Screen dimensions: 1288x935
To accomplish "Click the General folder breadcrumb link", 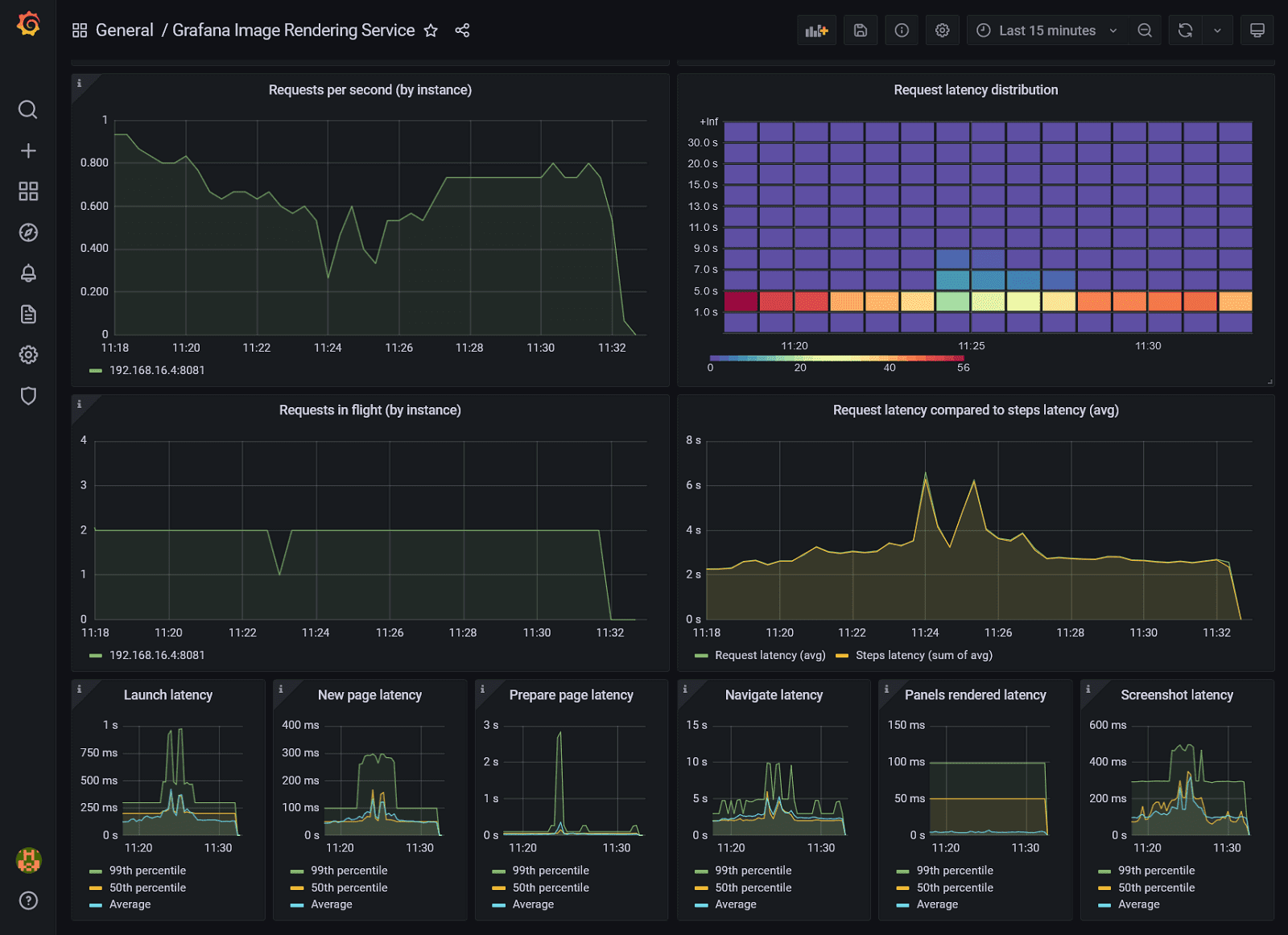I will pos(124,31).
